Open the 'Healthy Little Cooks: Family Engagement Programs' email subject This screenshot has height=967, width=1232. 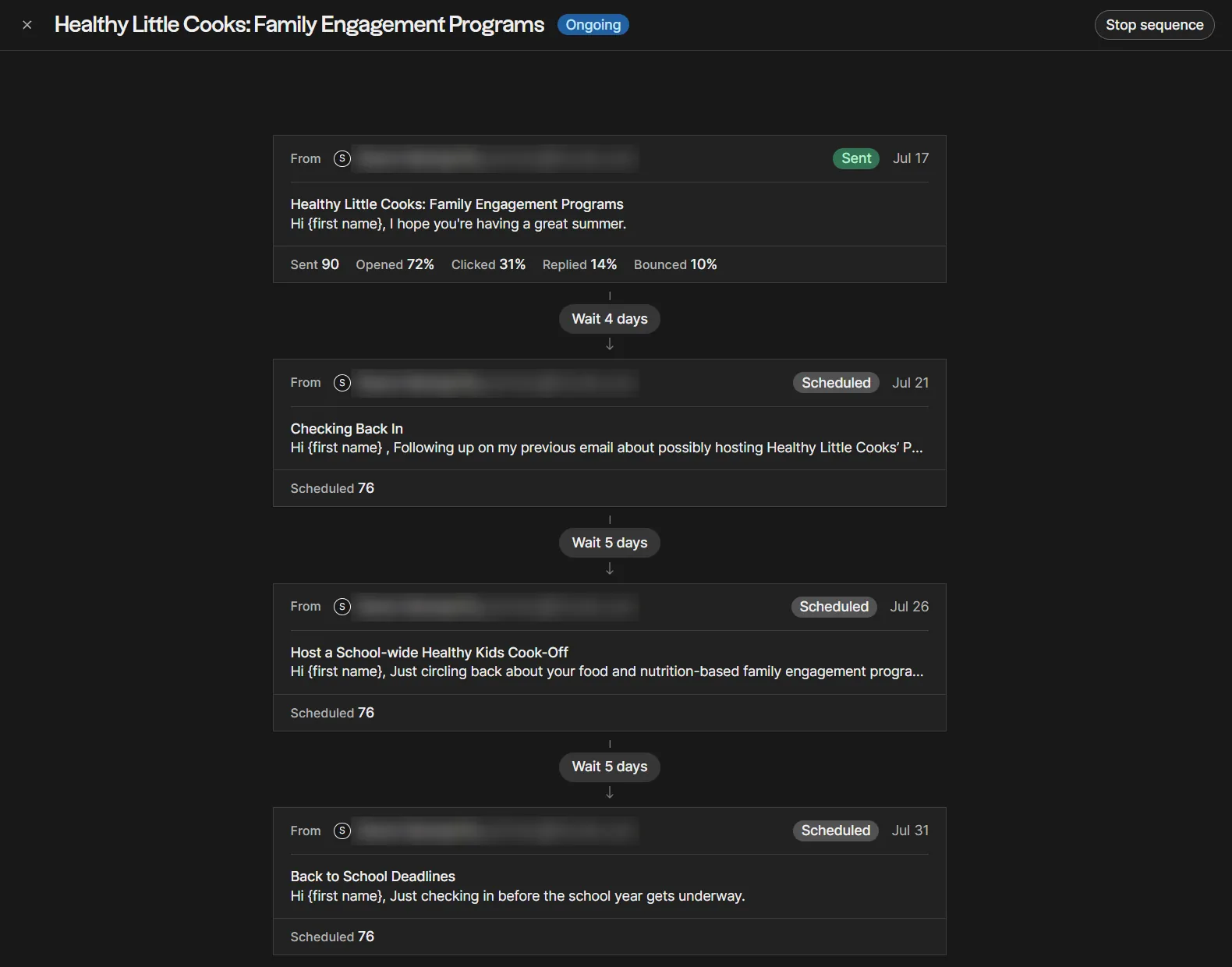[x=457, y=204]
